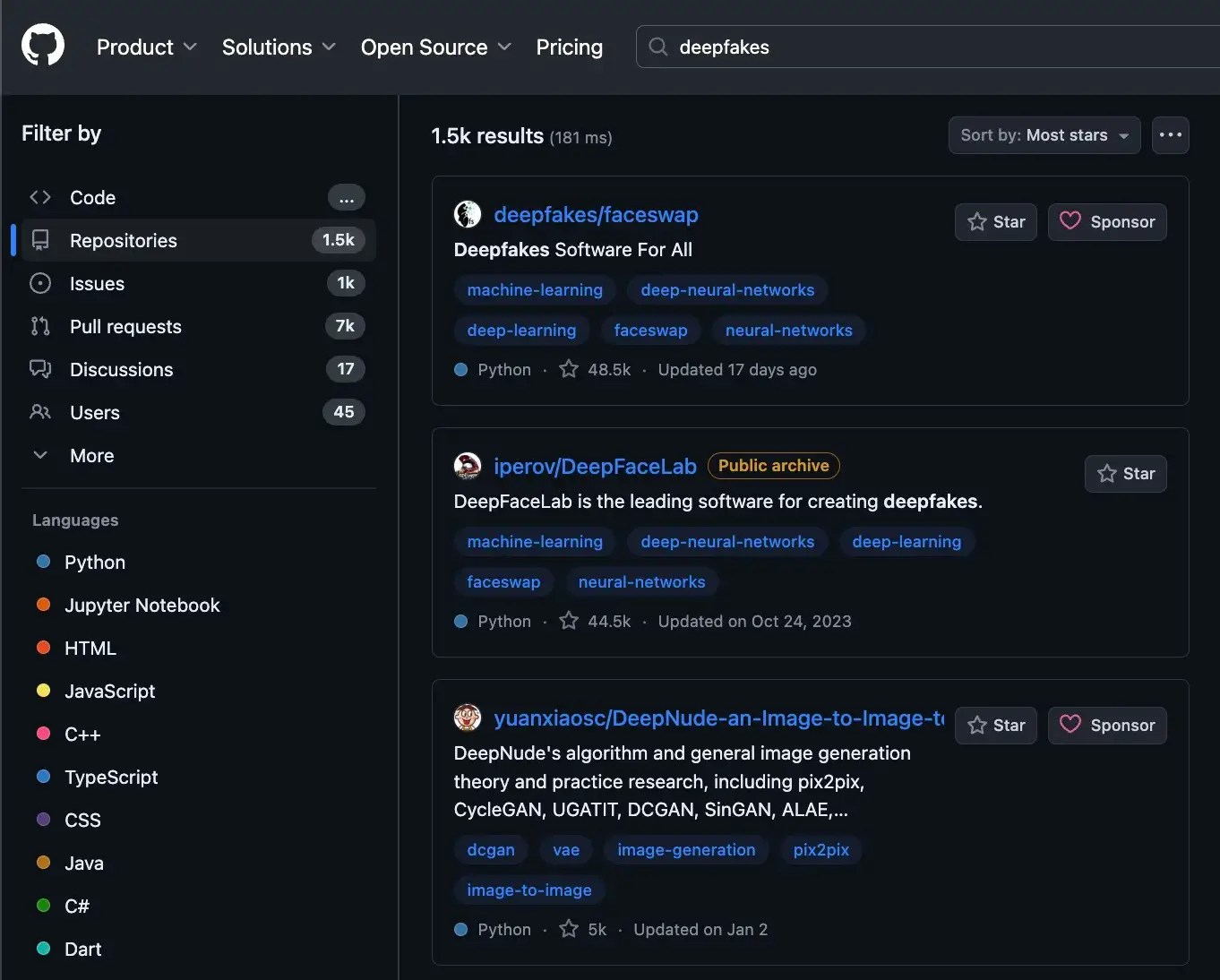This screenshot has width=1220, height=980.
Task: Open the Sort by Most stars dropdown
Action: [1044, 135]
